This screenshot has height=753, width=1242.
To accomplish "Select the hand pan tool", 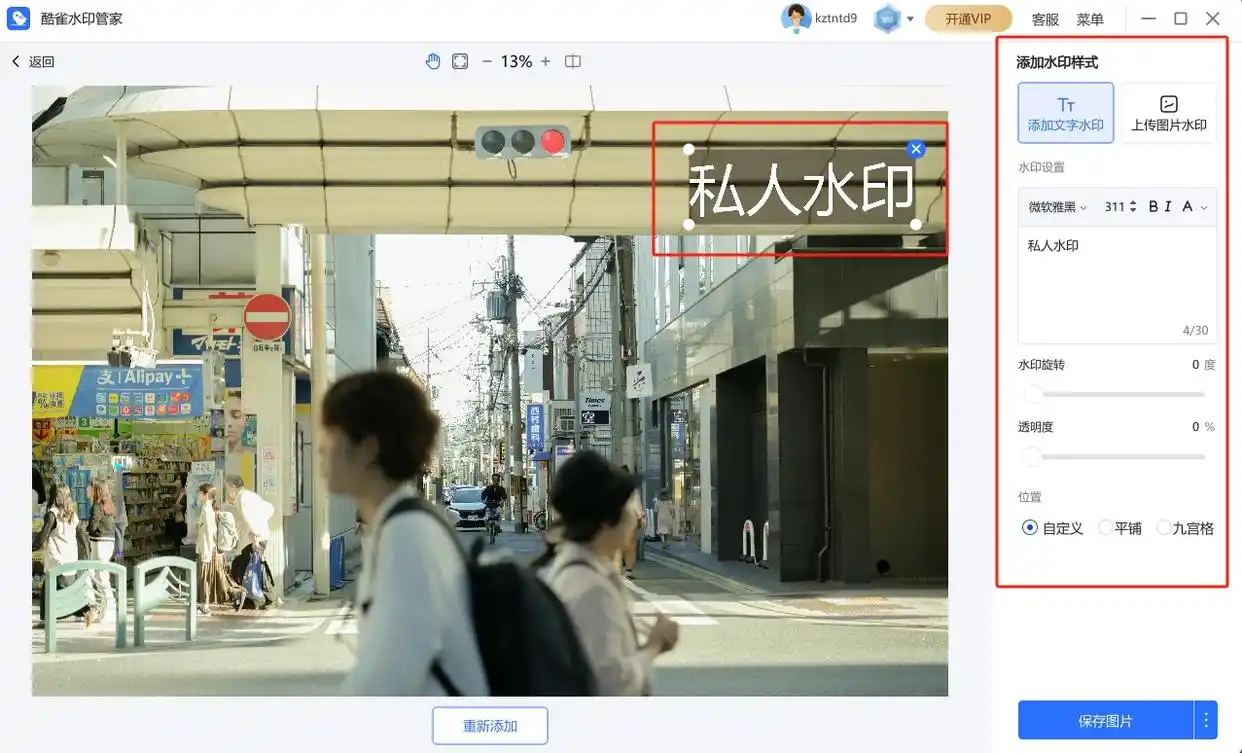I will coord(433,62).
